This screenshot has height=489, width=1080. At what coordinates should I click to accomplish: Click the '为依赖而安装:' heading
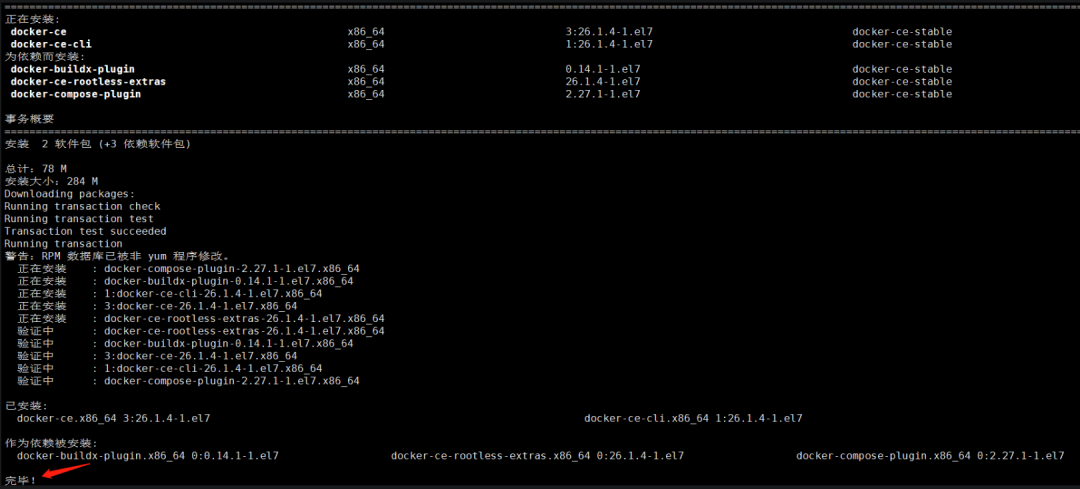tap(45, 56)
